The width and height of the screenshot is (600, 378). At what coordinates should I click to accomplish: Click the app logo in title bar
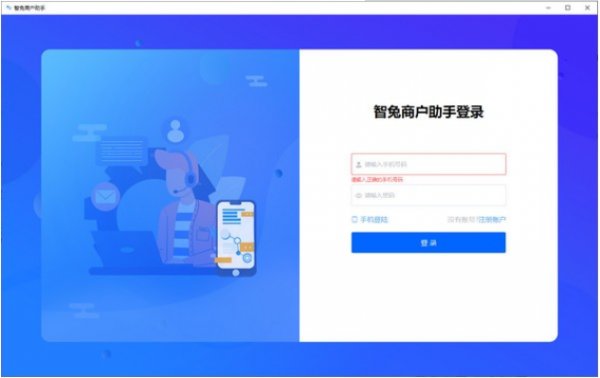coord(8,8)
